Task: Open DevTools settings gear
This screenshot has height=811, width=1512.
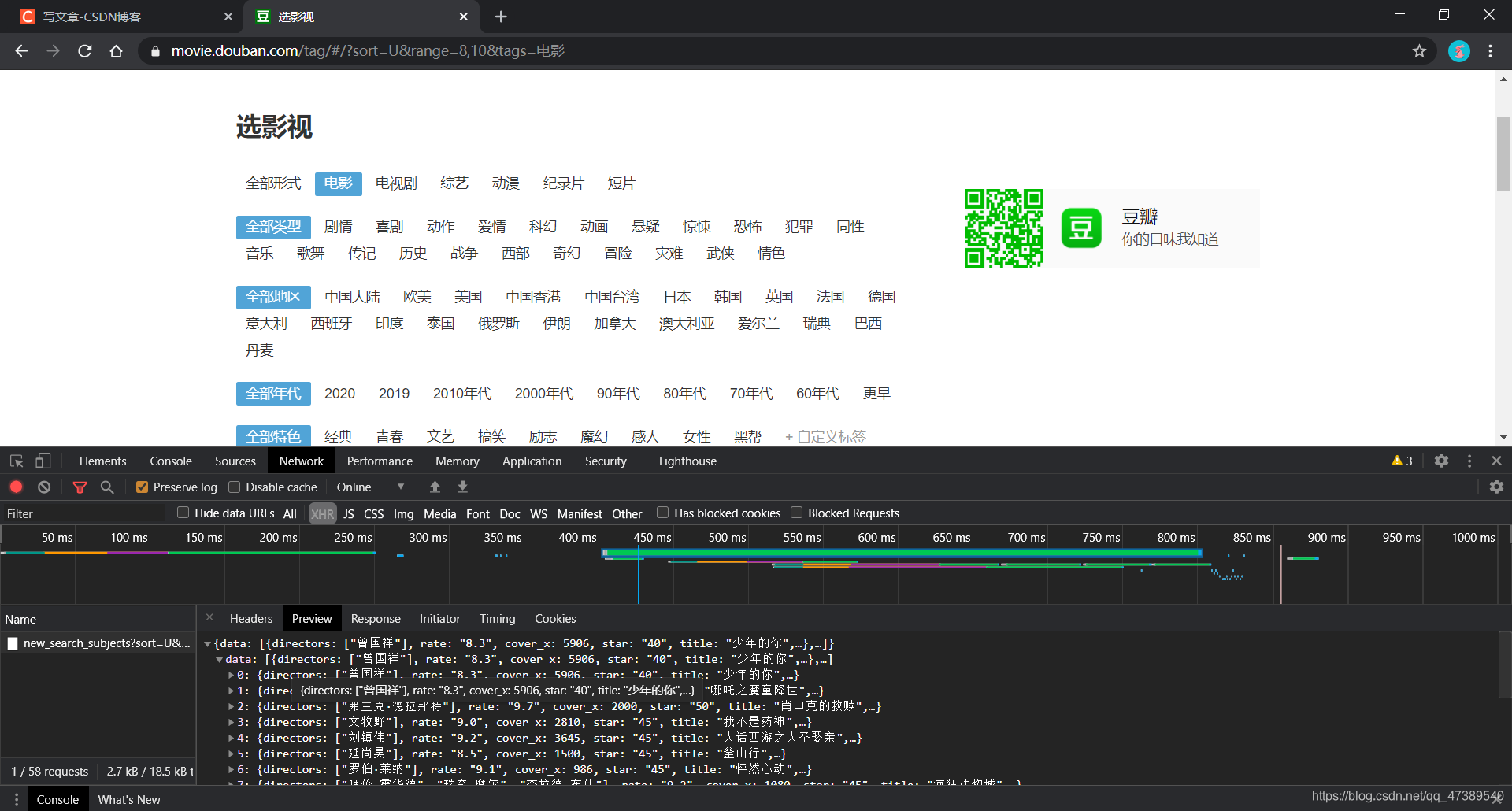Action: point(1441,461)
